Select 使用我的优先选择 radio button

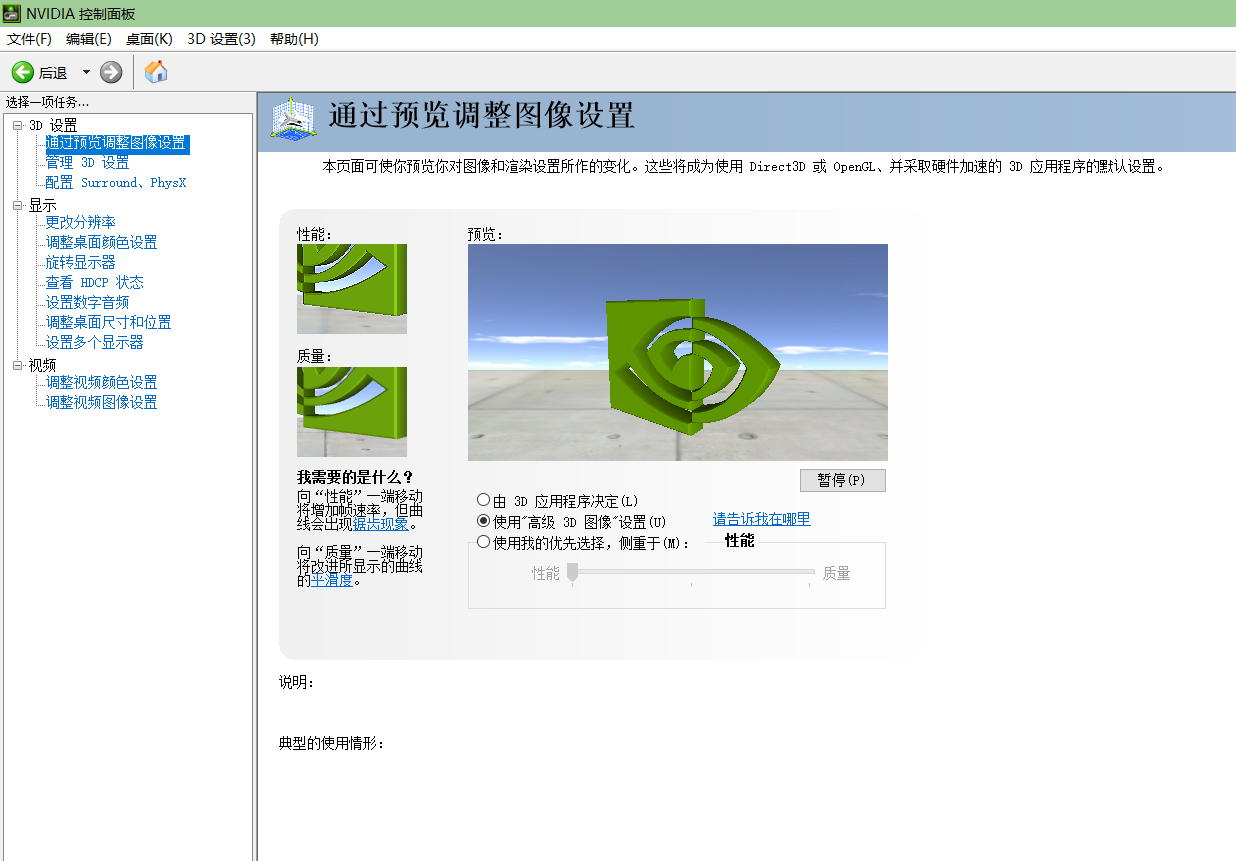[484, 542]
